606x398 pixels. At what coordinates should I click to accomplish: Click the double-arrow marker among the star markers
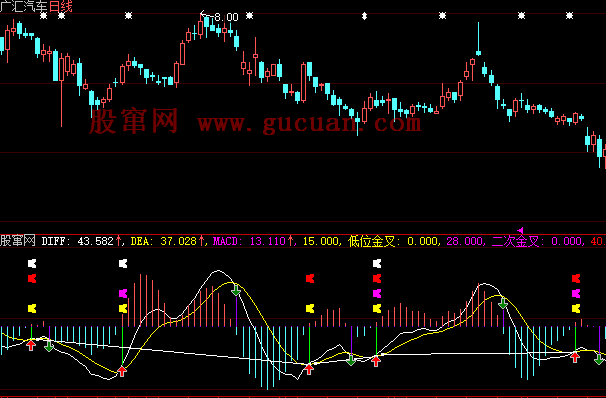coord(364,16)
